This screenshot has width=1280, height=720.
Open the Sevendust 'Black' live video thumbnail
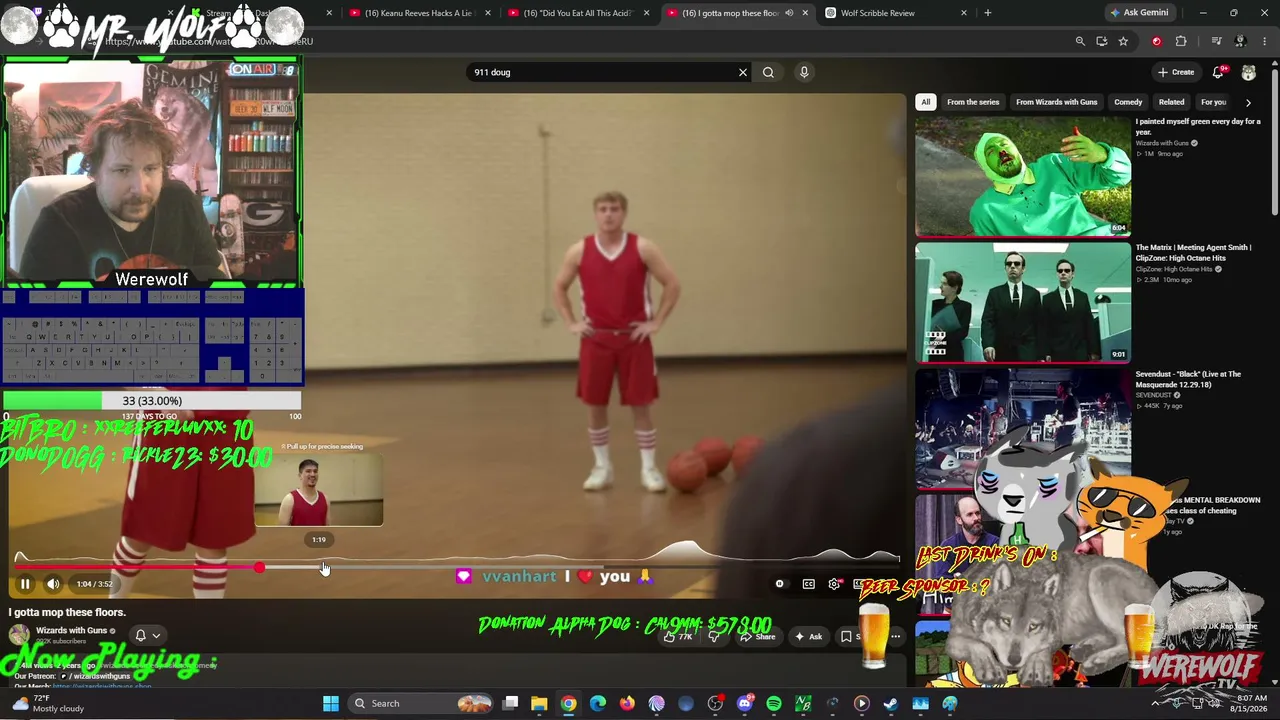tap(1023, 428)
